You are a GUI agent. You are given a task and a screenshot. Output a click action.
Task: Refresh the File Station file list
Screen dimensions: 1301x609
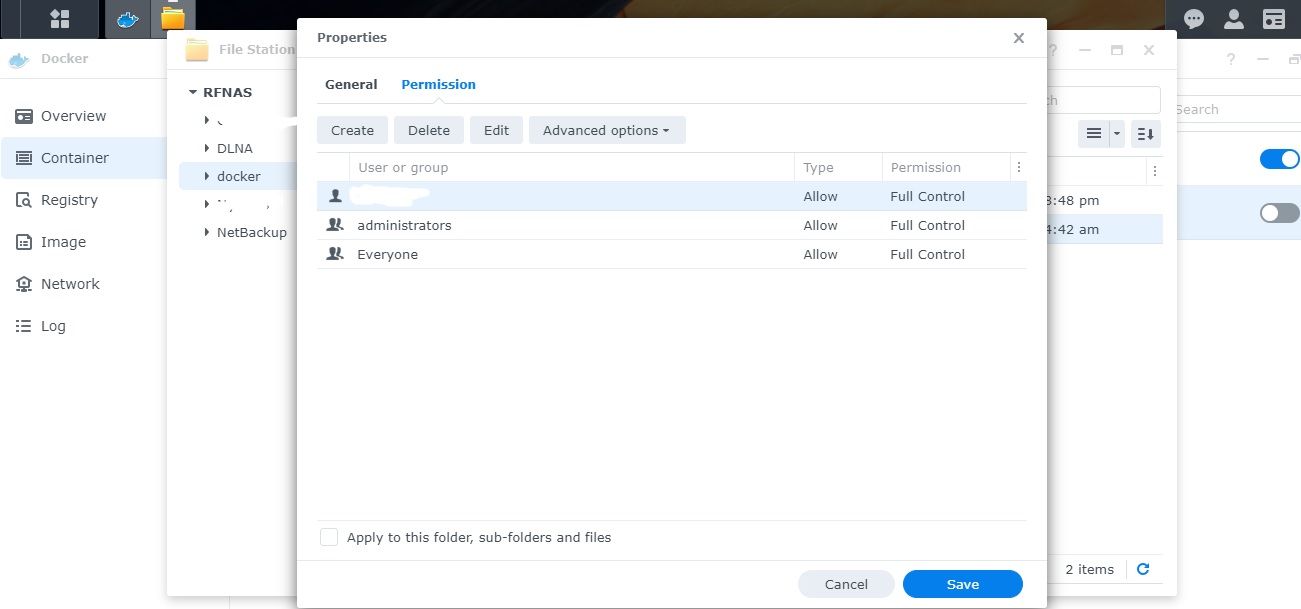[1143, 569]
